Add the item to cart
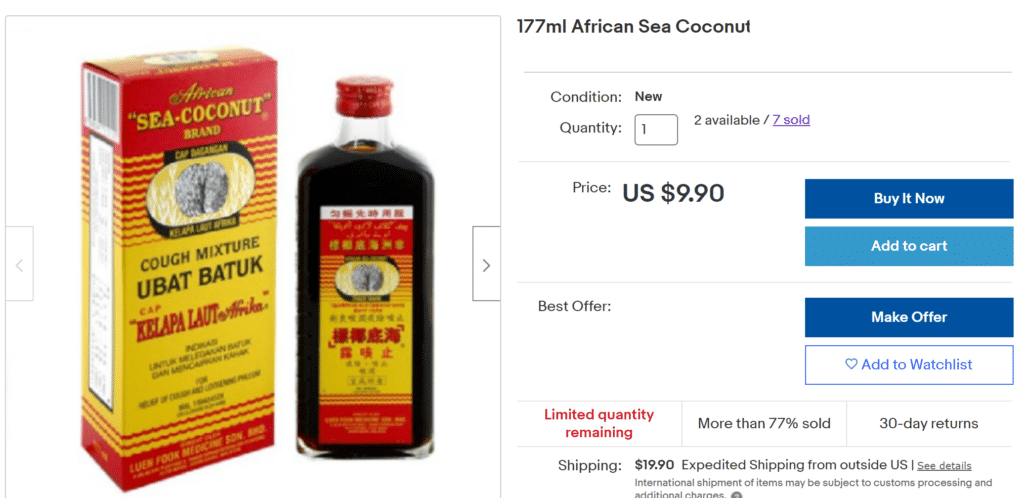This screenshot has height=498, width=1024. [908, 246]
